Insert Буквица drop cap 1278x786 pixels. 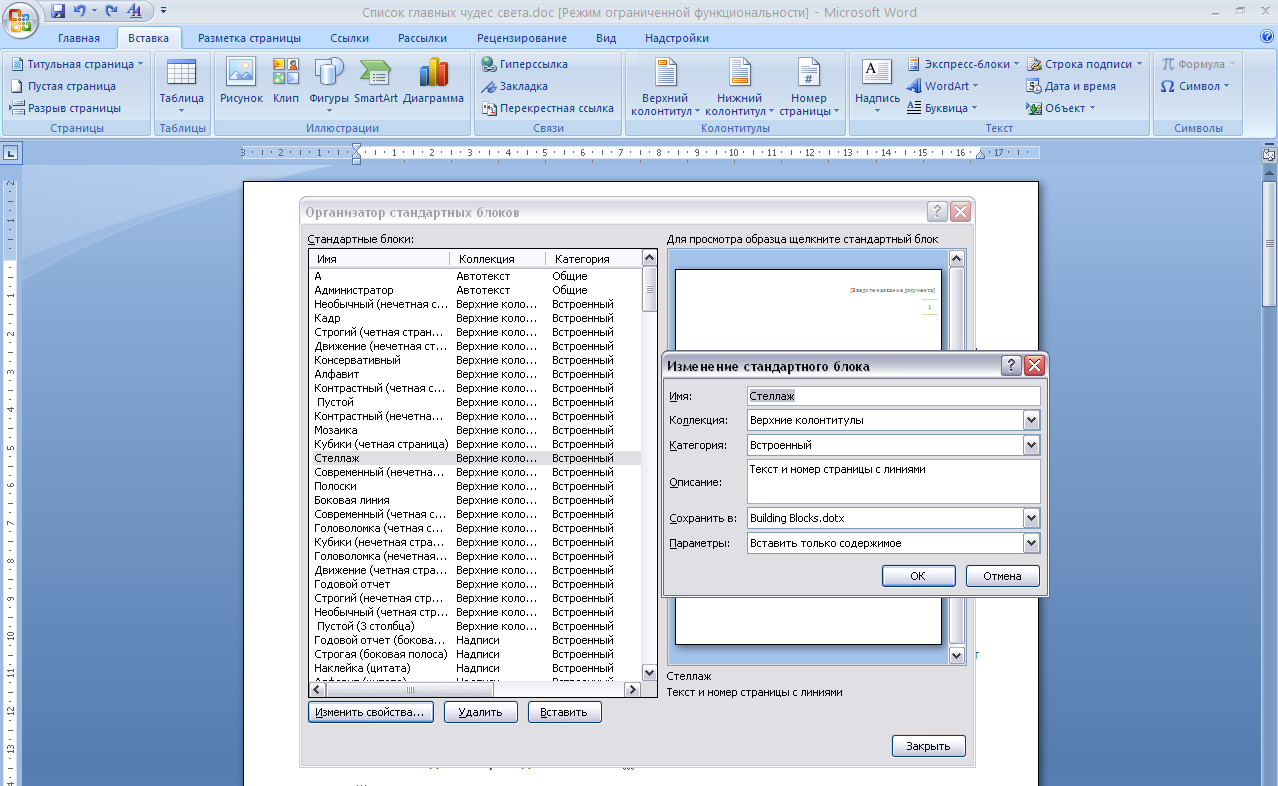(x=942, y=108)
